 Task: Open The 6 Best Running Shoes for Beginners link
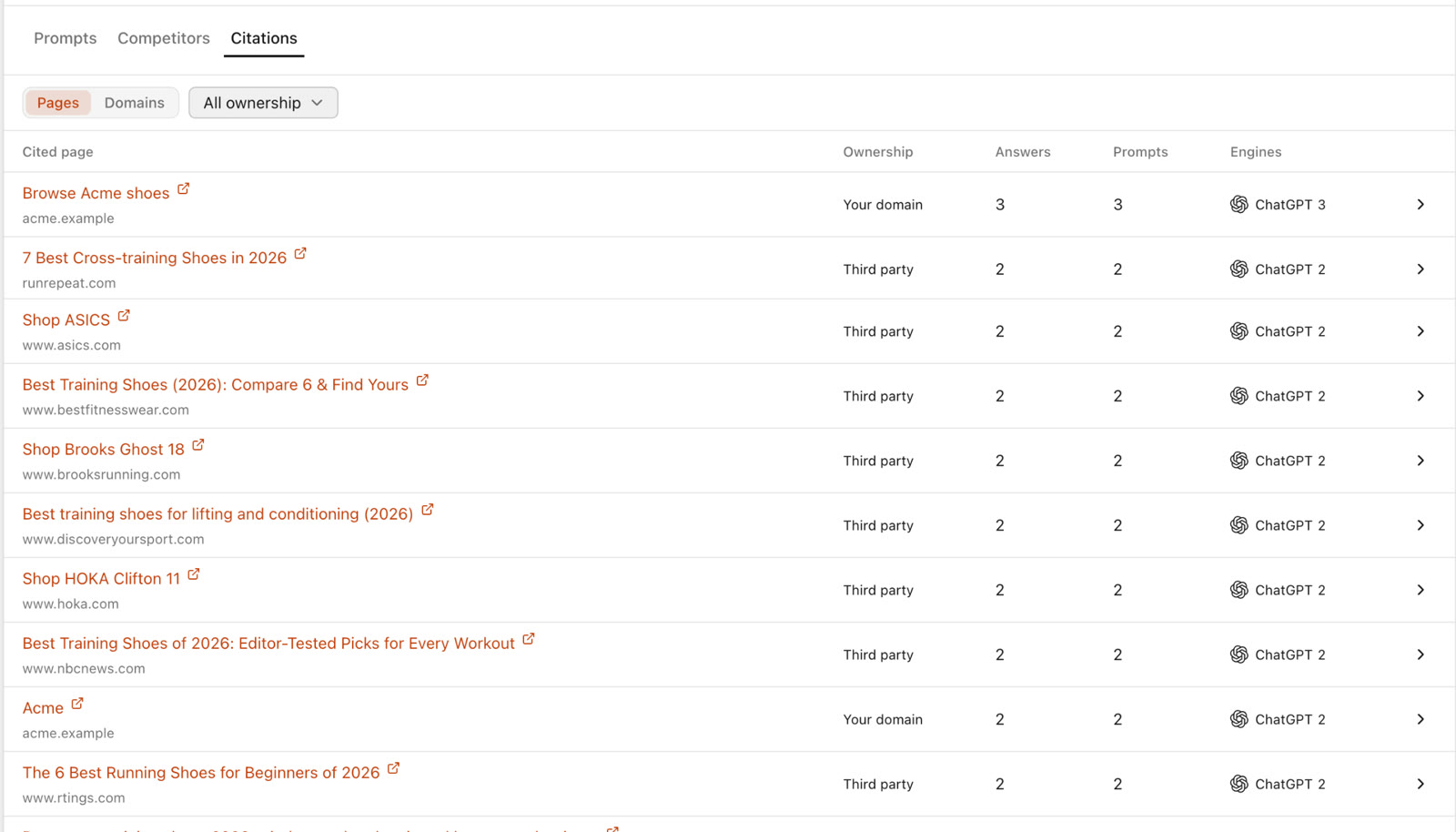(201, 772)
